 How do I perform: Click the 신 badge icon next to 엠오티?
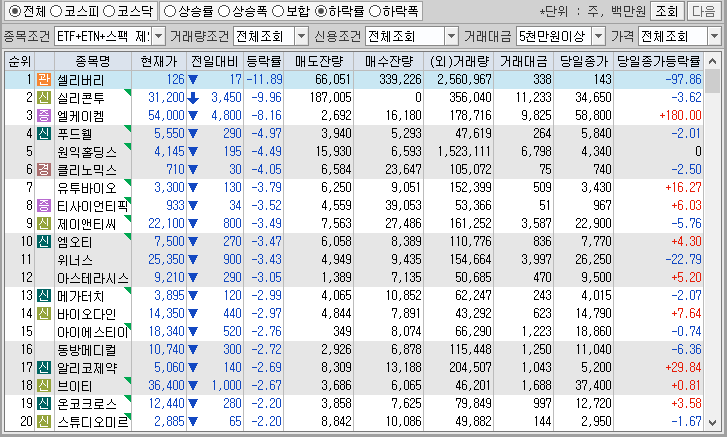(x=44, y=241)
